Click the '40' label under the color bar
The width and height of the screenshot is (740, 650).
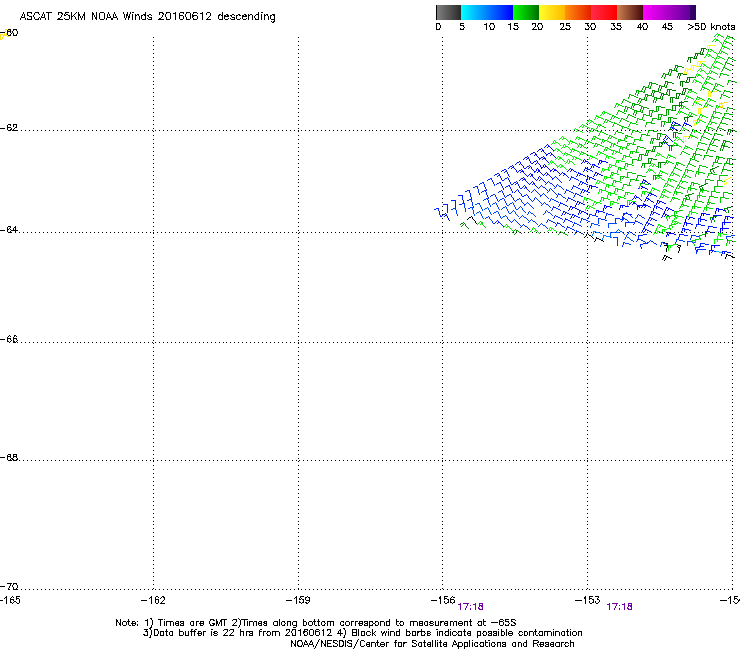pos(642,27)
